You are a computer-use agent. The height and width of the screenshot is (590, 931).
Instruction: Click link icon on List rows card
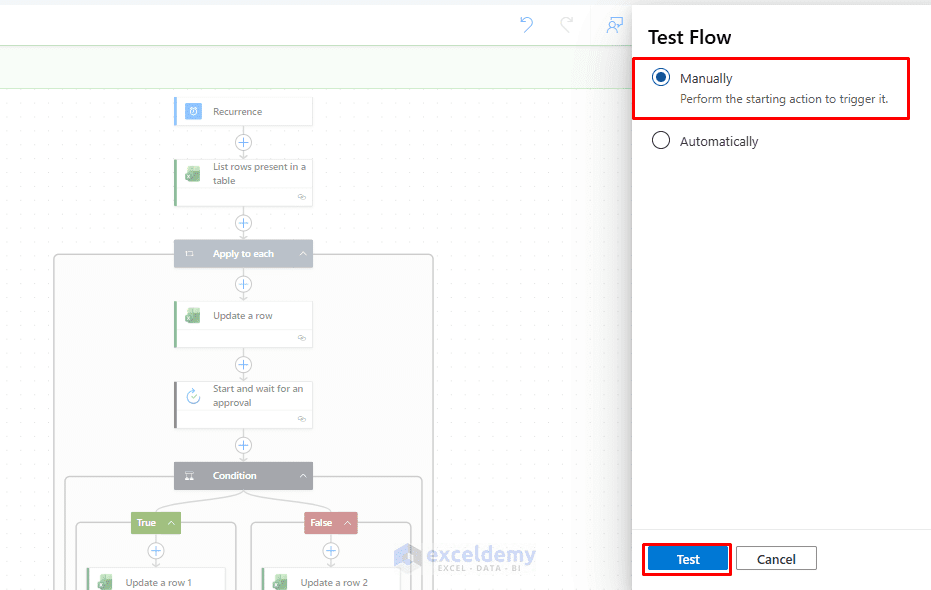click(x=302, y=197)
